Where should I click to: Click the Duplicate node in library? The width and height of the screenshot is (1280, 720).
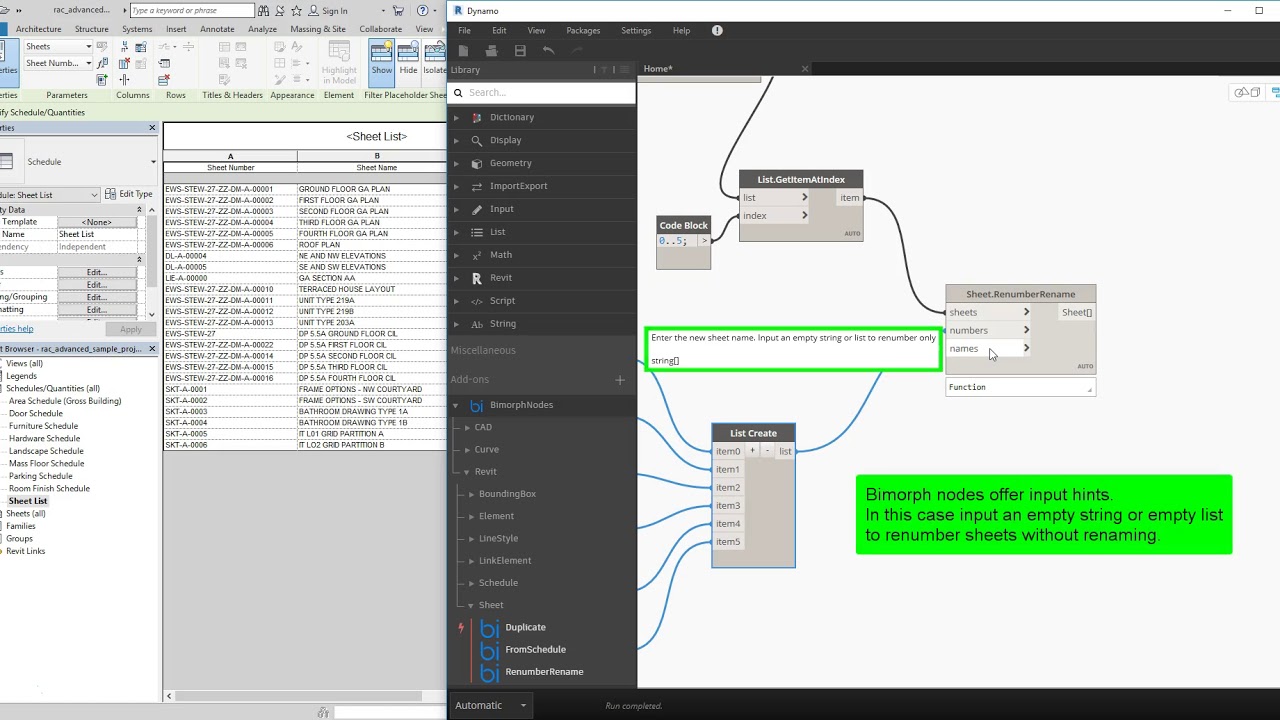525,627
